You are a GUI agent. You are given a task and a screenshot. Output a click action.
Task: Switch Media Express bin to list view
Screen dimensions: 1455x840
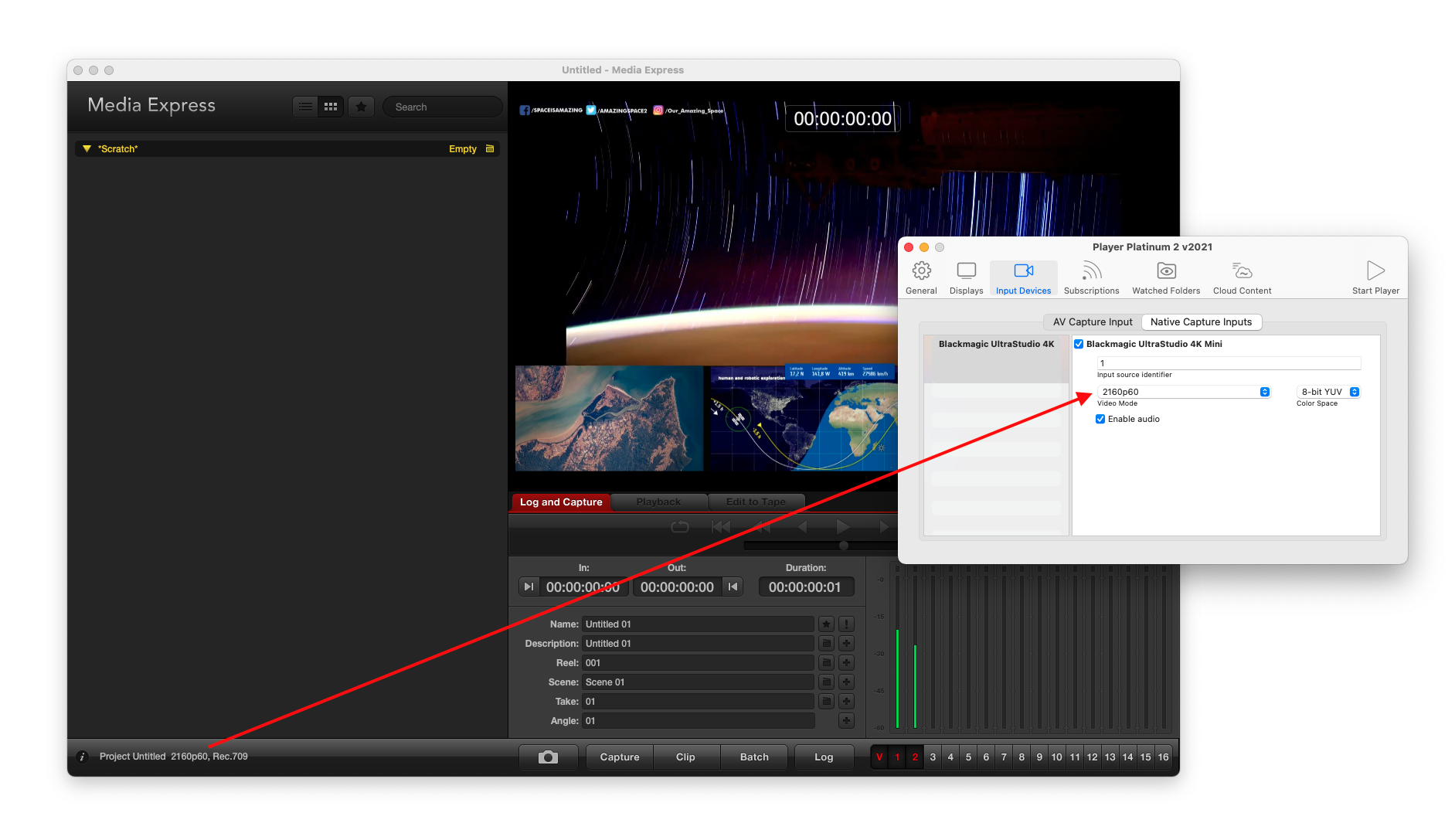[x=306, y=107]
